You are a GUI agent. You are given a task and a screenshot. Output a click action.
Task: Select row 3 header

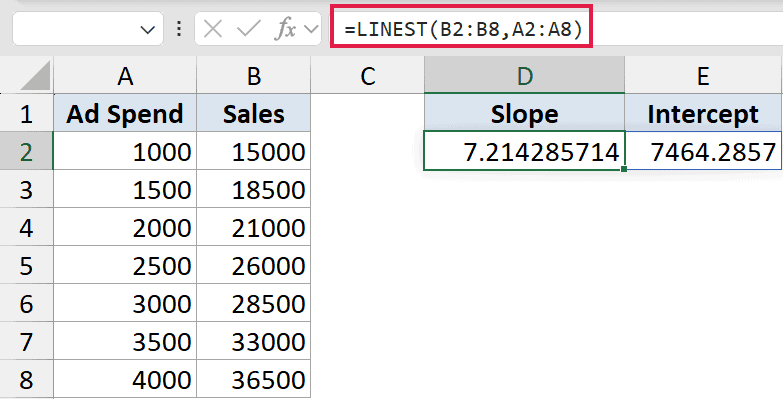coord(26,189)
